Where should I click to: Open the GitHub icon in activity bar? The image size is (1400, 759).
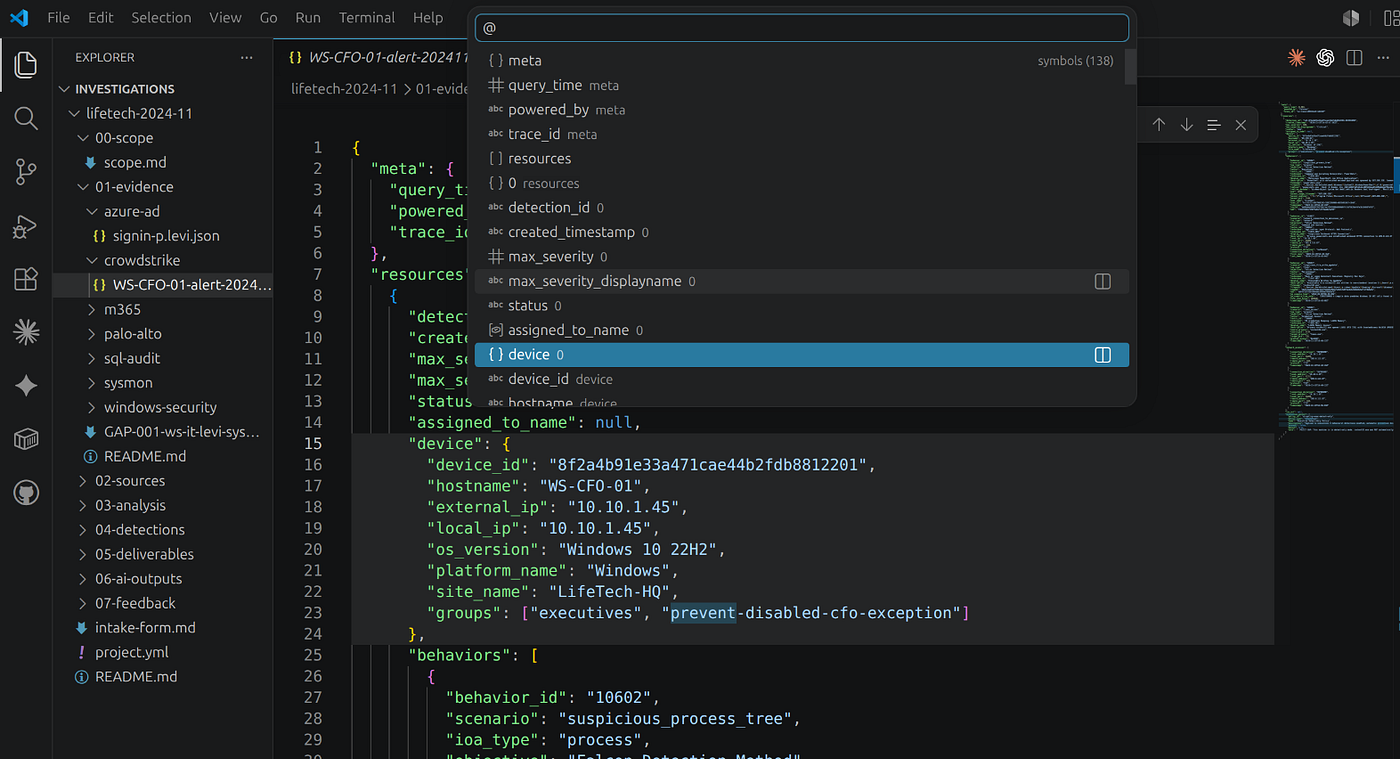26,492
